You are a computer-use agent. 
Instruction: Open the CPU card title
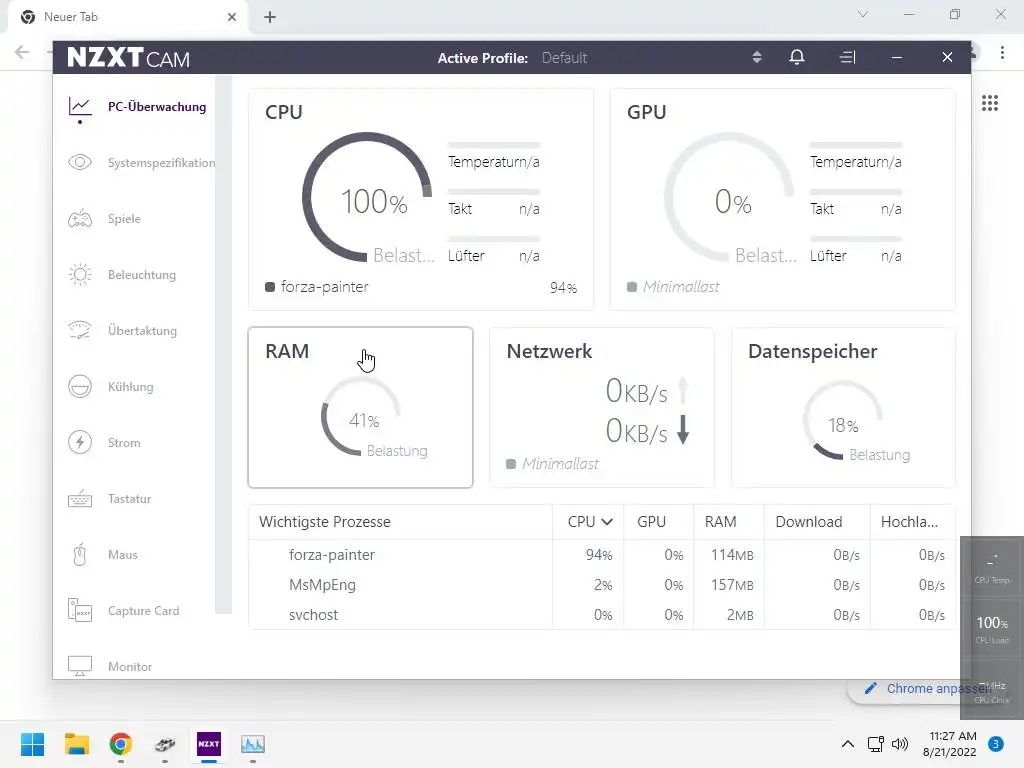point(283,112)
